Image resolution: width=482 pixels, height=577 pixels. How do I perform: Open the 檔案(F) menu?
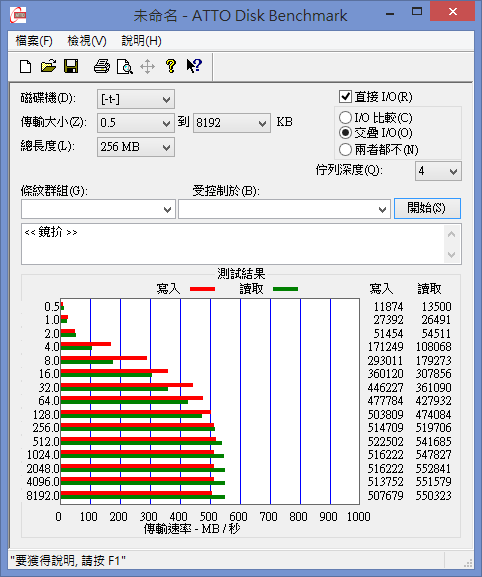tap(34, 41)
